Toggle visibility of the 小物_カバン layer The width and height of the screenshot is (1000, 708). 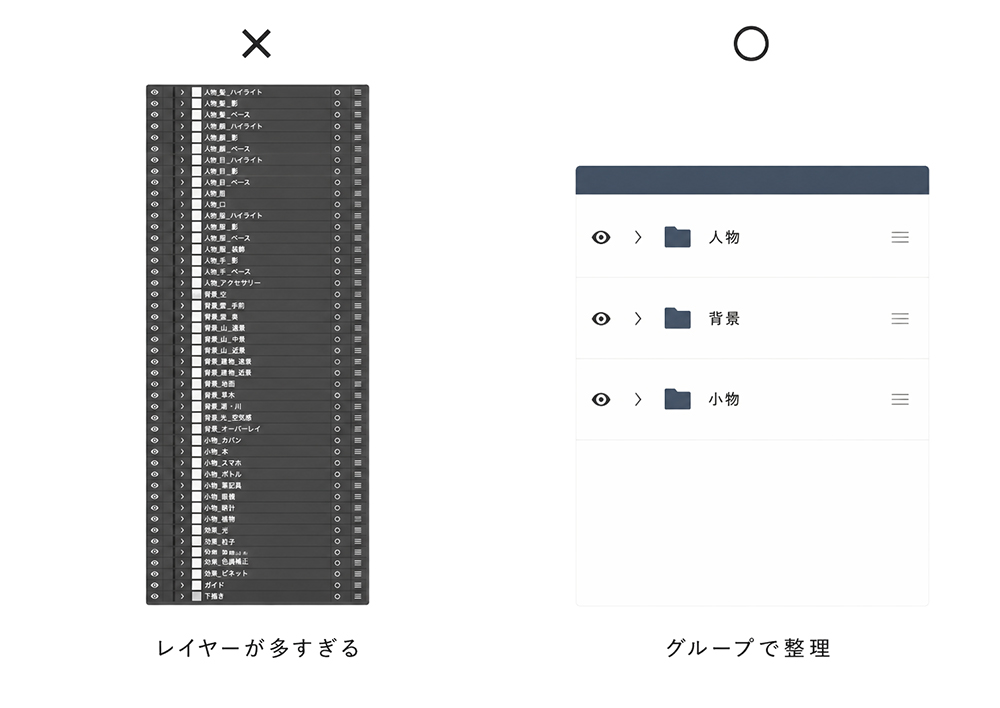[x=154, y=440]
